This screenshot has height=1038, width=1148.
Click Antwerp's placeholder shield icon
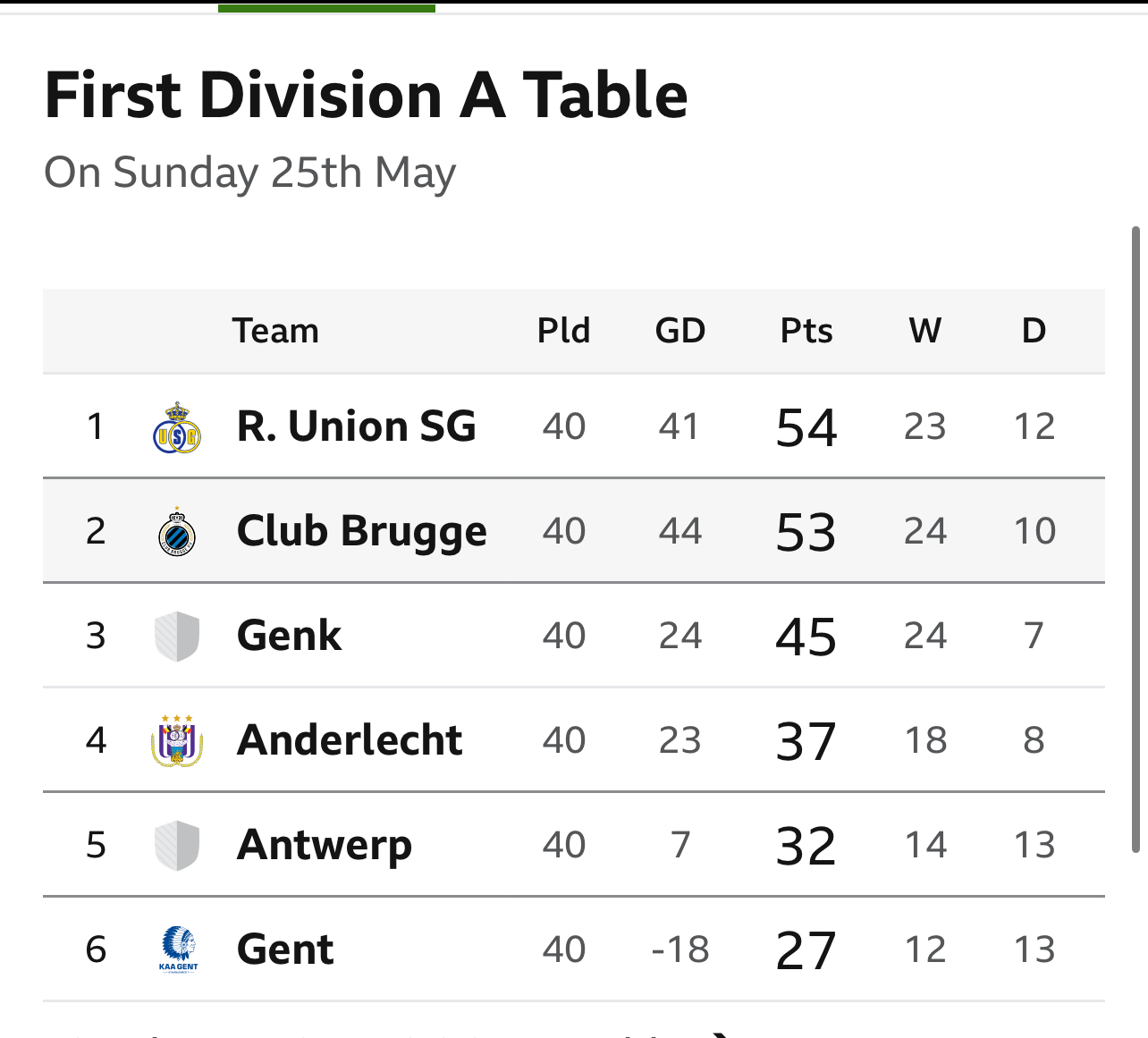click(x=177, y=846)
